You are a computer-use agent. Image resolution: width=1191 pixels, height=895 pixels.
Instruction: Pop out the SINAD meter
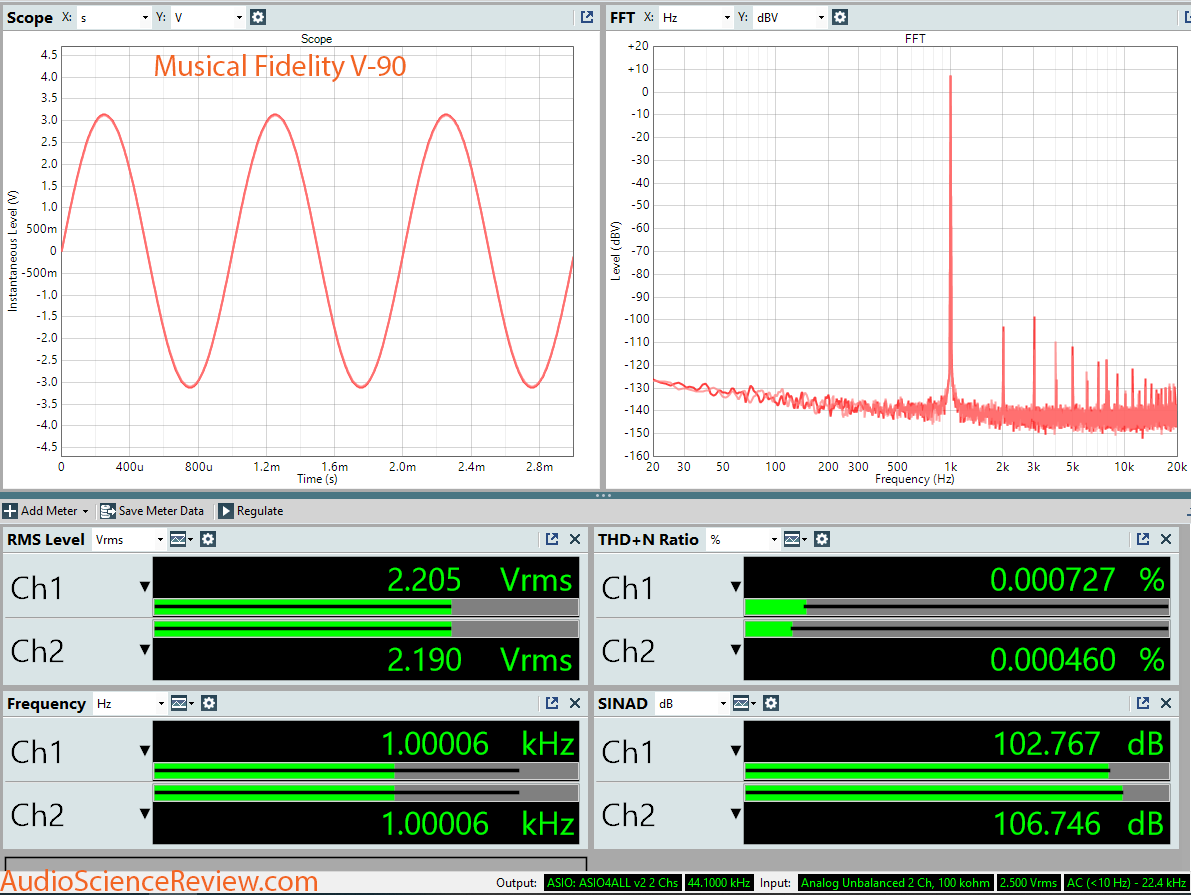tap(1143, 704)
